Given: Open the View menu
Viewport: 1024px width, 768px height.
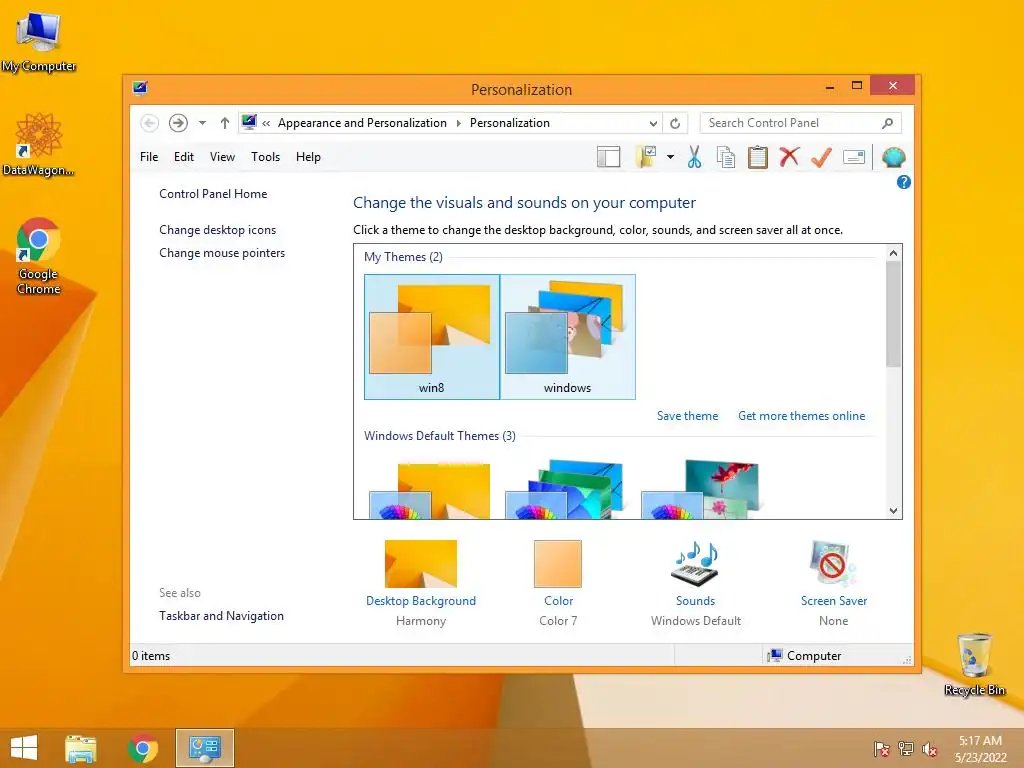Looking at the screenshot, I should click(222, 157).
